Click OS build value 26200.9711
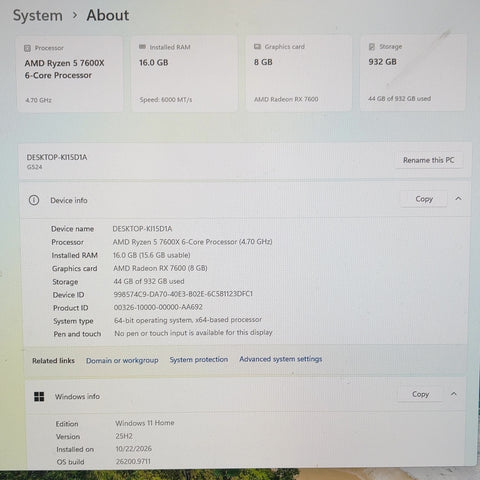The height and width of the screenshot is (480, 480). tap(133, 461)
